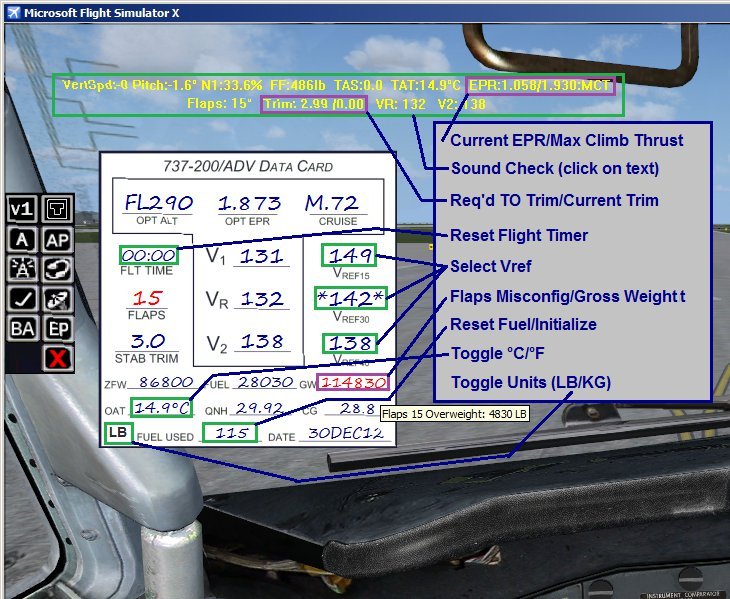The image size is (730, 599).
Task: Toggle weight units LB button
Action: 118,433
